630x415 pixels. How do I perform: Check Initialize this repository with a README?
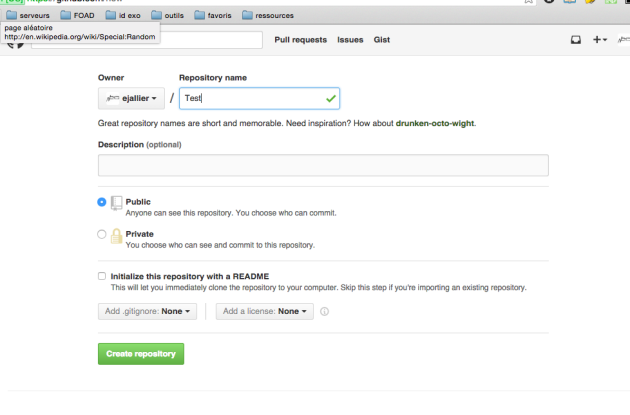pos(102,276)
